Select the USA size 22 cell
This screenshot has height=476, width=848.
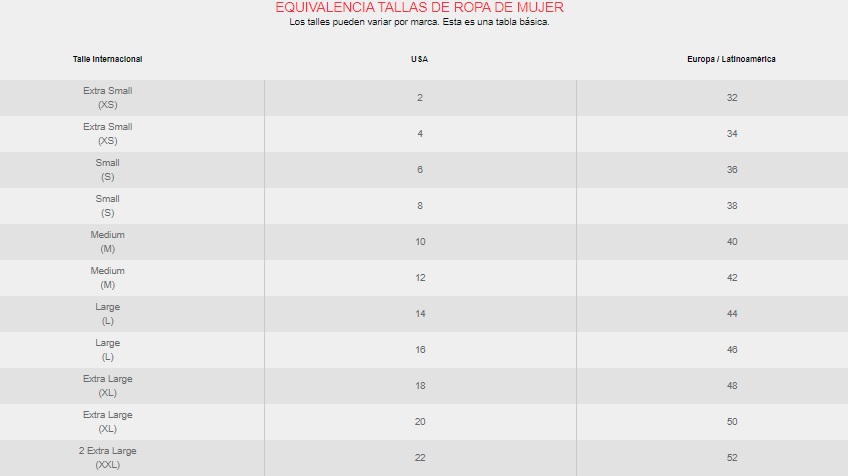pos(420,458)
